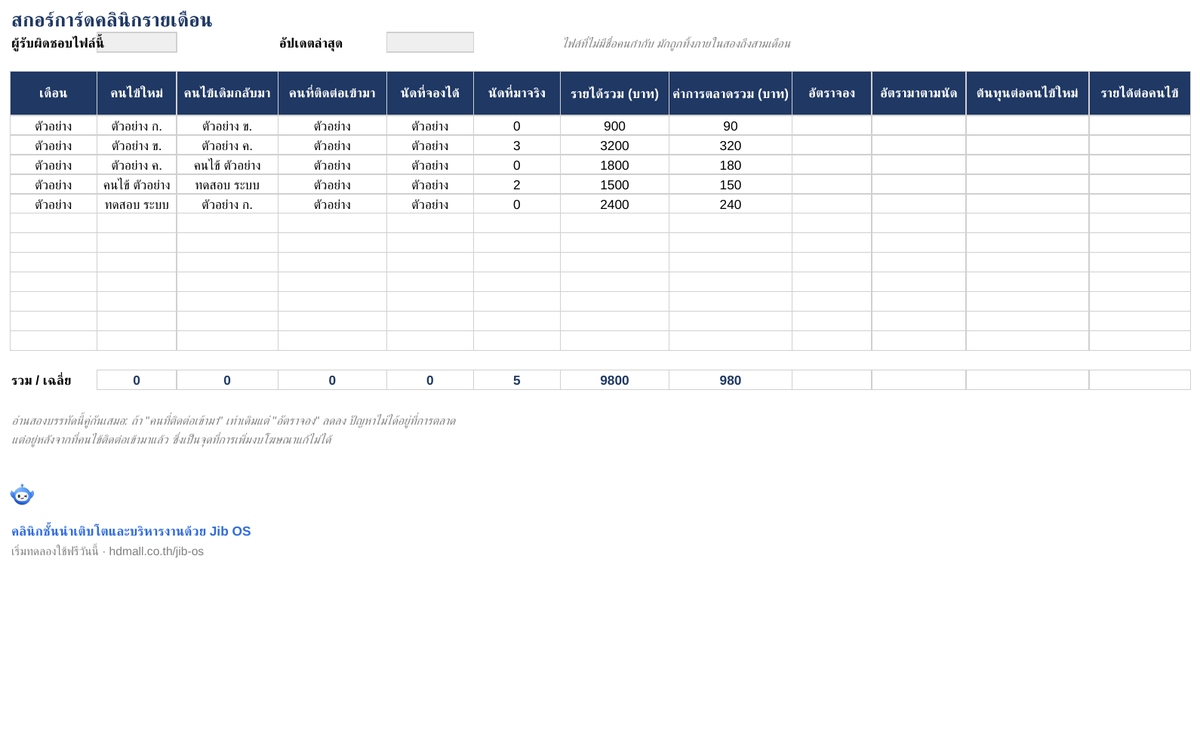Click returning-patient cell ตัวอย่าง ก. in 2400 row
Screen dimensions: 1200x737
pos(227,204)
